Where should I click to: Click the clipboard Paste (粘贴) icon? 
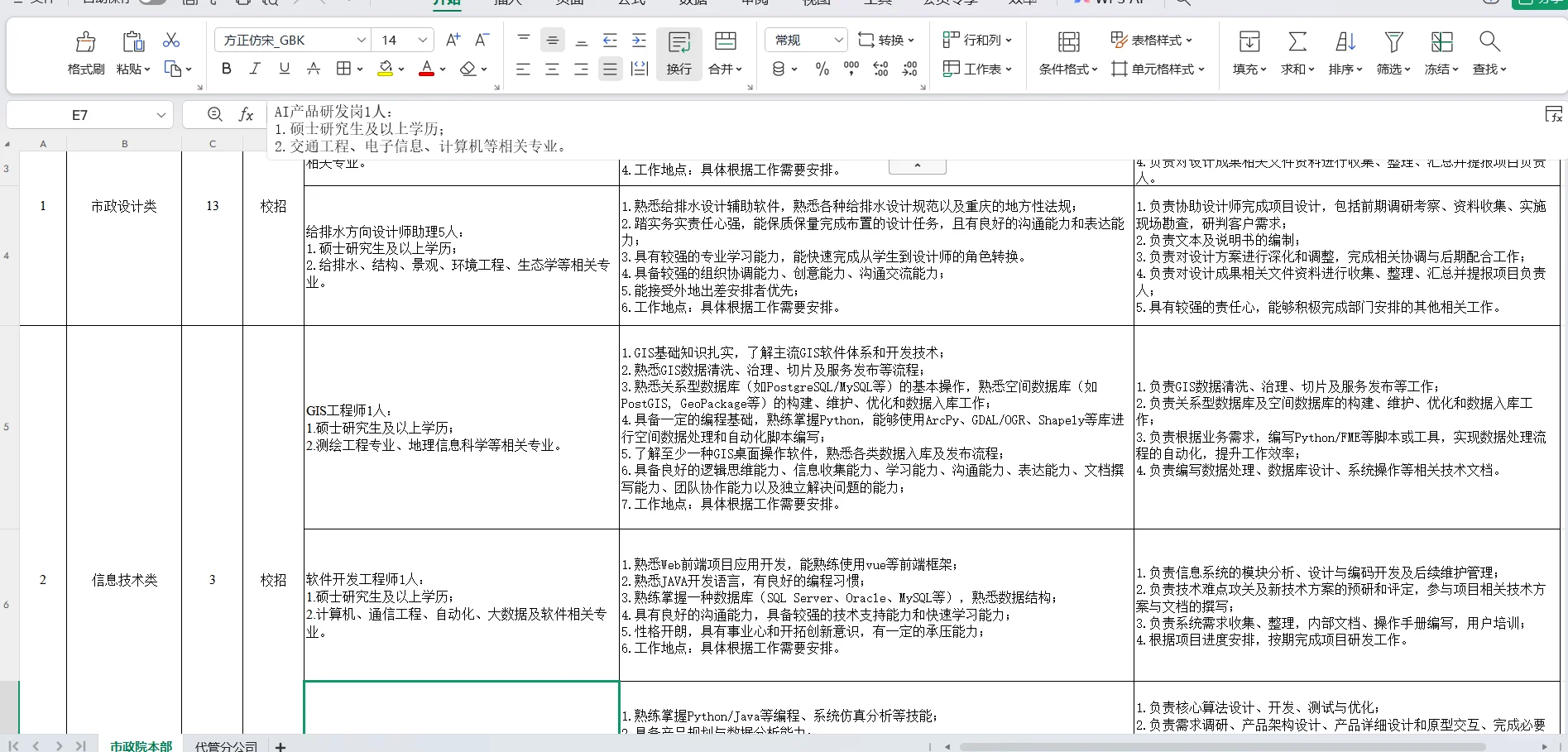click(133, 41)
